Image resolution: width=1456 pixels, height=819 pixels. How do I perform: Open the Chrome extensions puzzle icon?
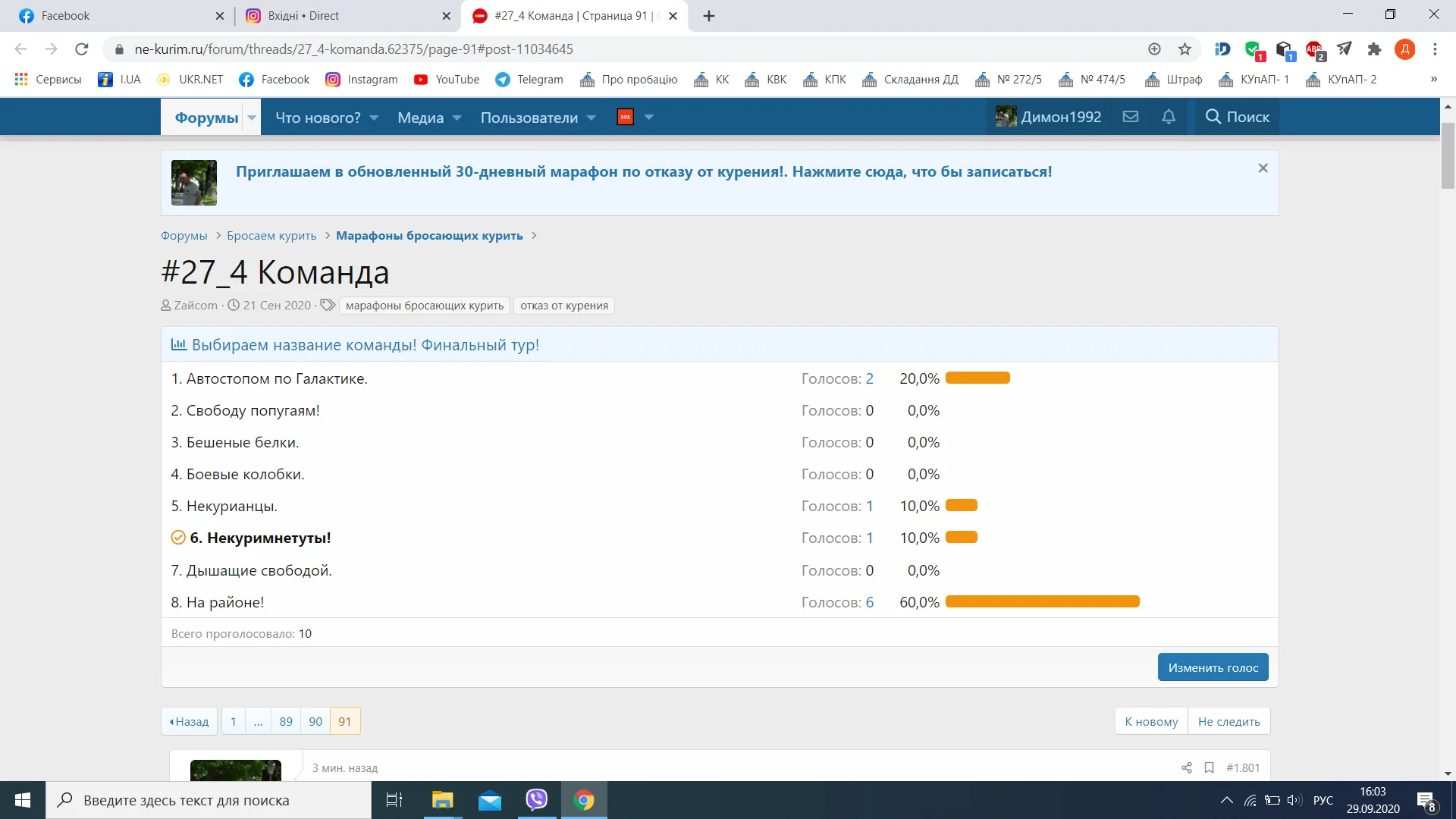(1375, 49)
